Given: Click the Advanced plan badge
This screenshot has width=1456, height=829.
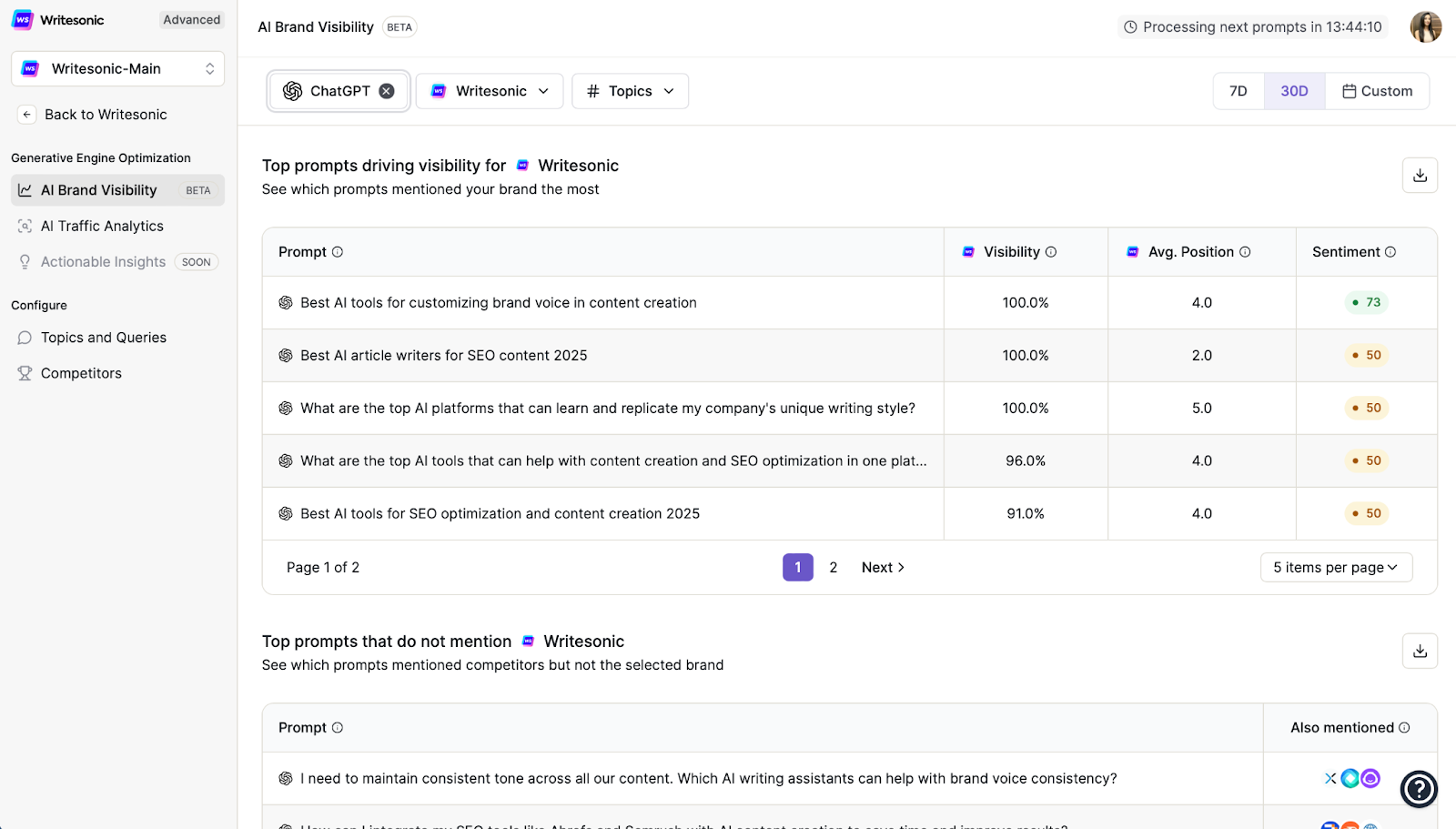Looking at the screenshot, I should [x=191, y=20].
